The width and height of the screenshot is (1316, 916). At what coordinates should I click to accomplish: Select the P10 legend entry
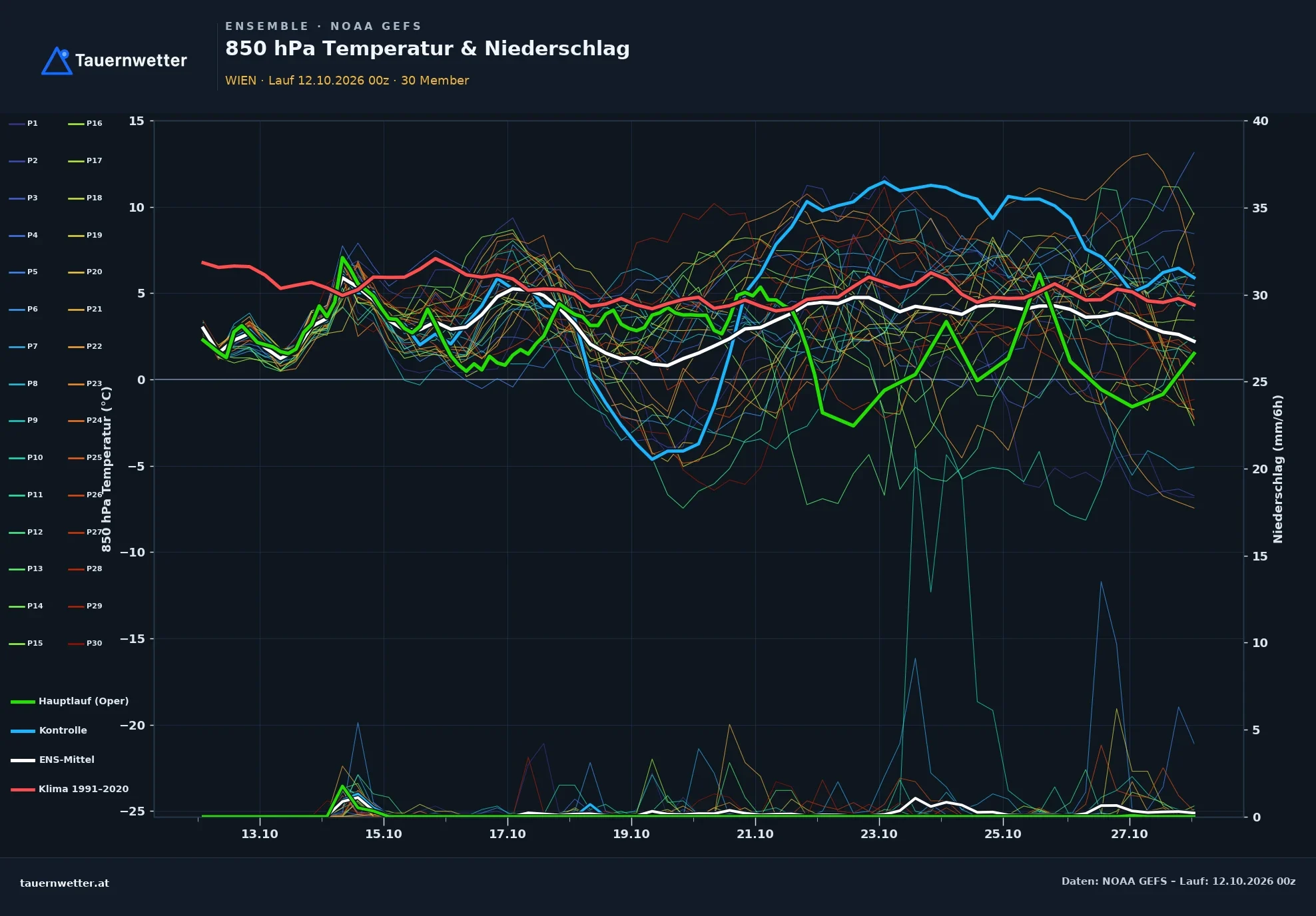click(26, 458)
